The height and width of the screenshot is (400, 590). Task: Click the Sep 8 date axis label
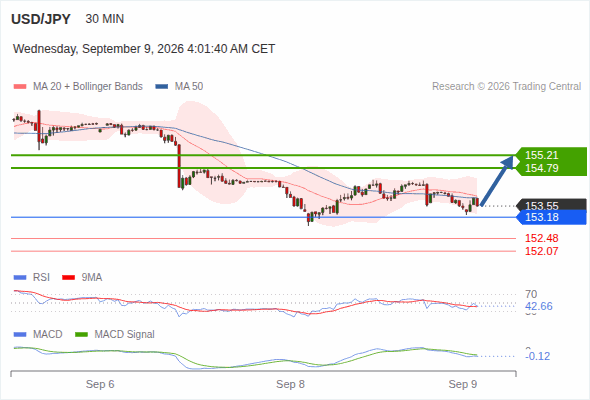[290, 384]
